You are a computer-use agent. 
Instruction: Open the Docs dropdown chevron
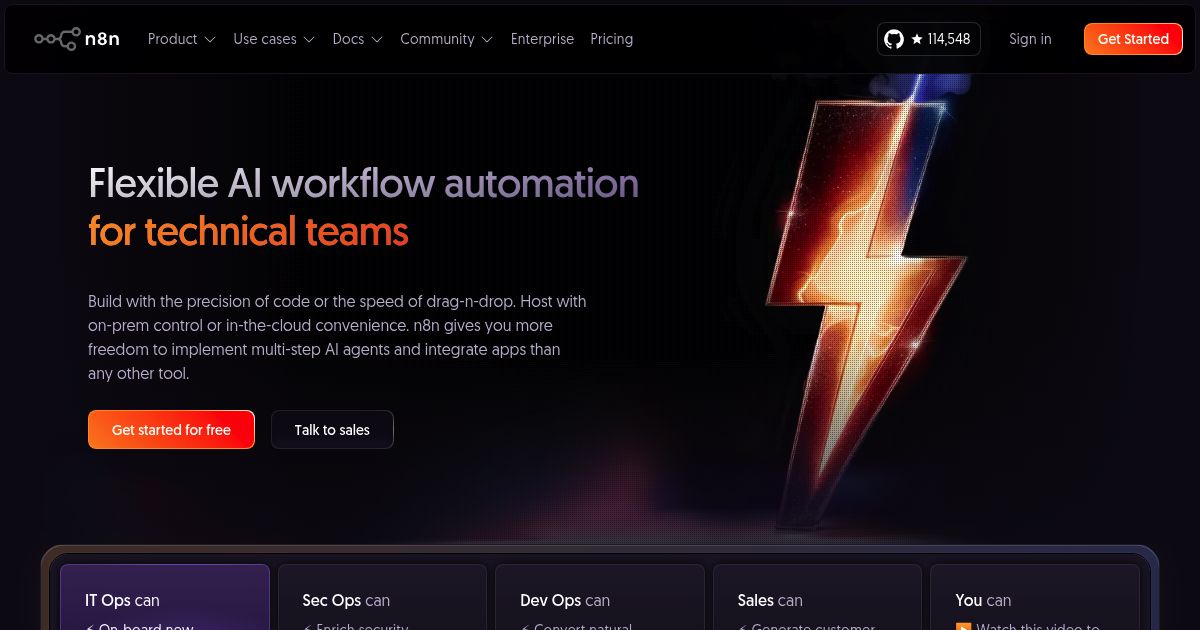(x=377, y=40)
